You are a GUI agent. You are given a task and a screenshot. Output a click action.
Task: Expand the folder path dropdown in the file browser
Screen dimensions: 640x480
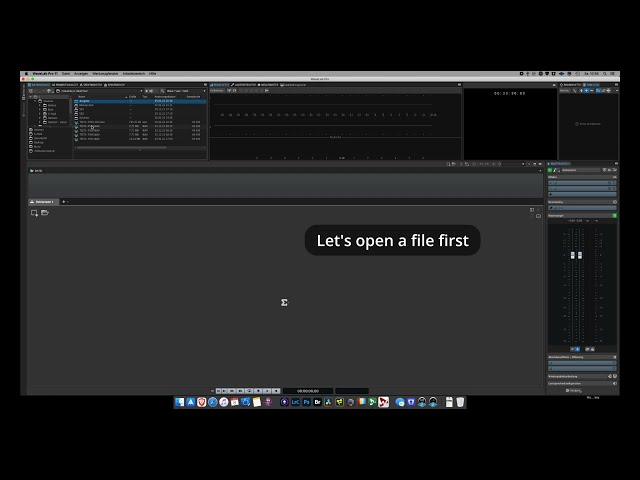coord(141,91)
